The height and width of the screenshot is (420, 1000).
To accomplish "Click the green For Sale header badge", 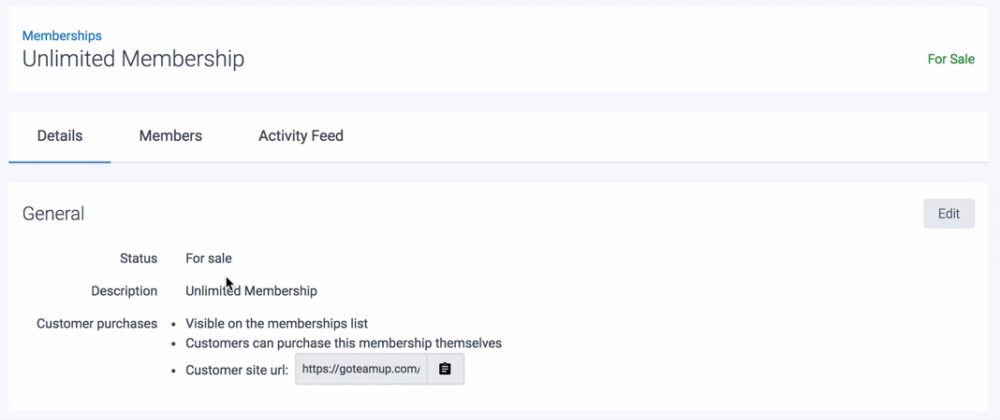I will click(x=950, y=59).
